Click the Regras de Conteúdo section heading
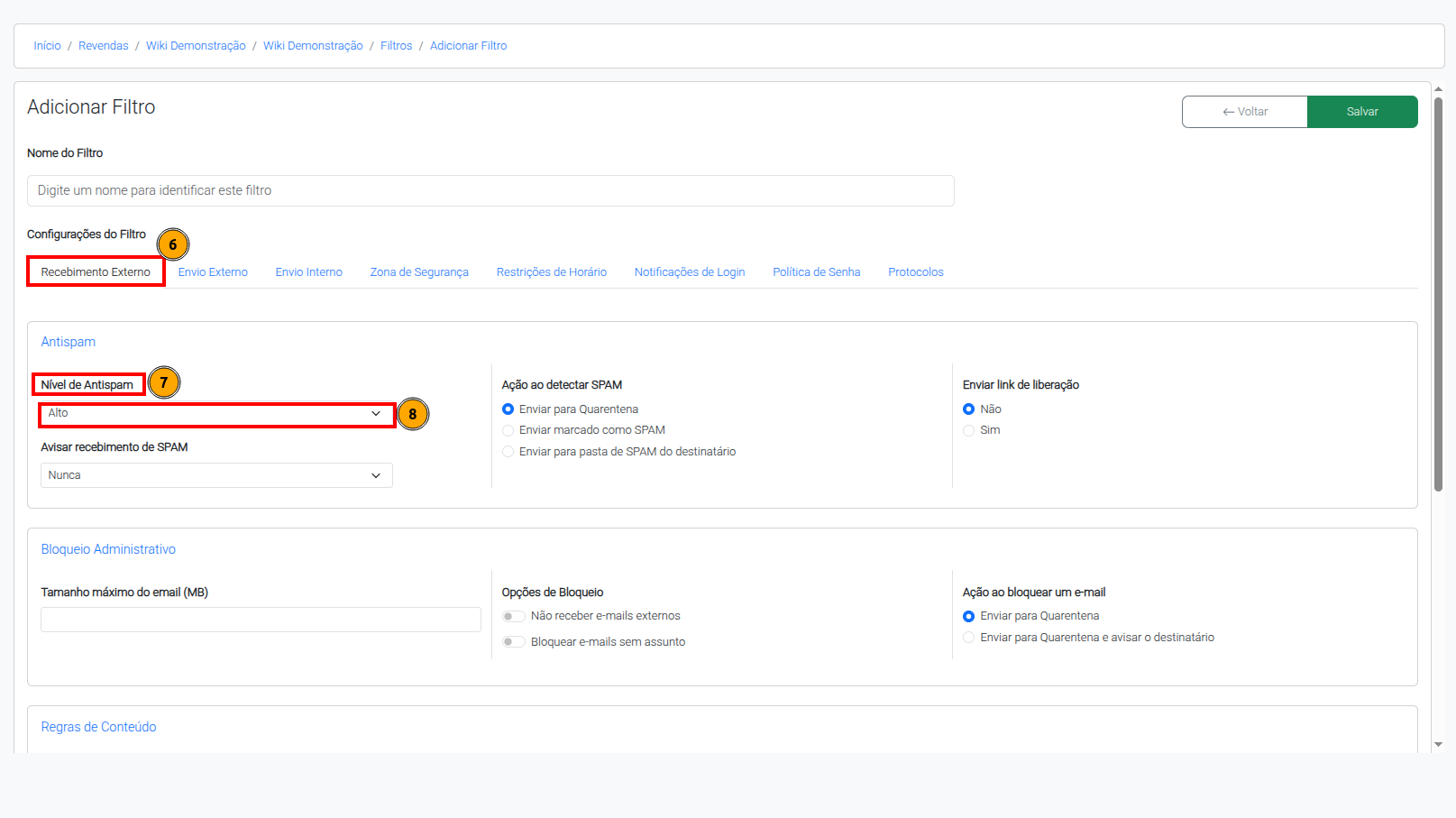This screenshot has width=1456, height=818. pos(98,727)
